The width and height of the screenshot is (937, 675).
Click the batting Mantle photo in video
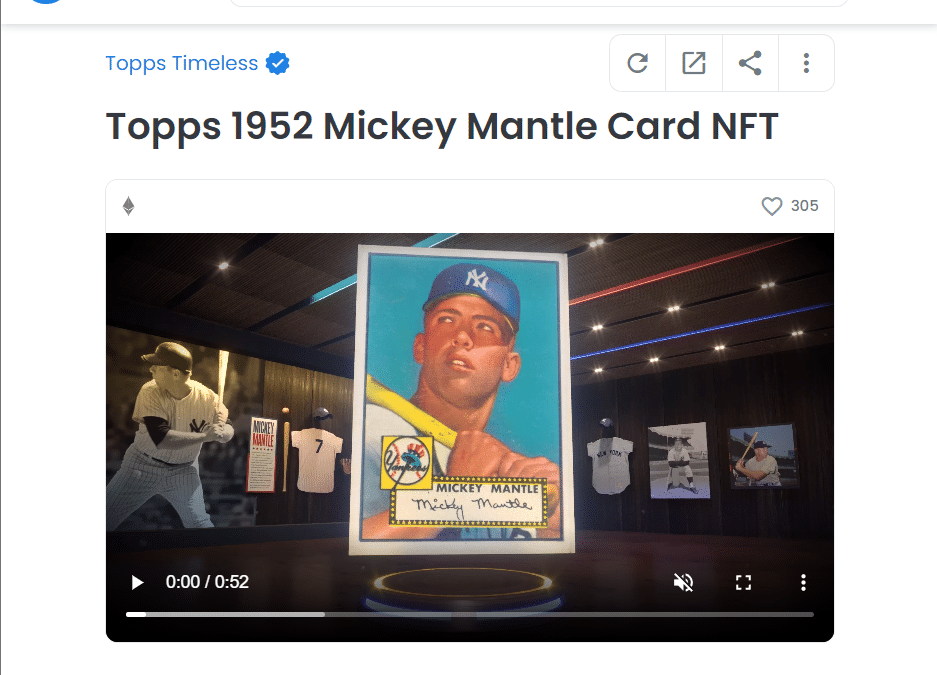tap(170, 435)
